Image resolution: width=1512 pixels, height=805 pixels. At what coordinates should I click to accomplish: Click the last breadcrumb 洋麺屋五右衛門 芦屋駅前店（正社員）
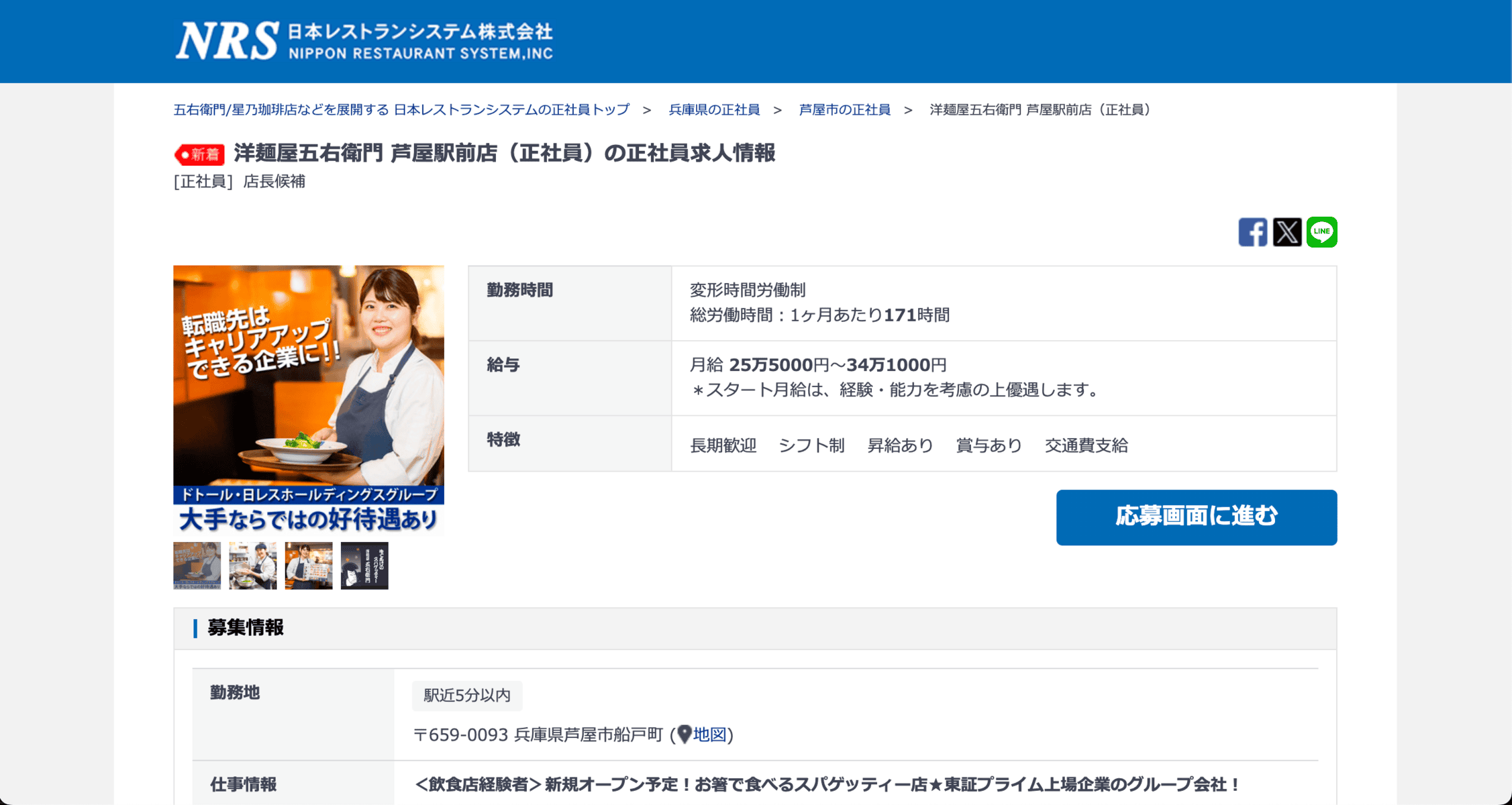pos(1042,109)
